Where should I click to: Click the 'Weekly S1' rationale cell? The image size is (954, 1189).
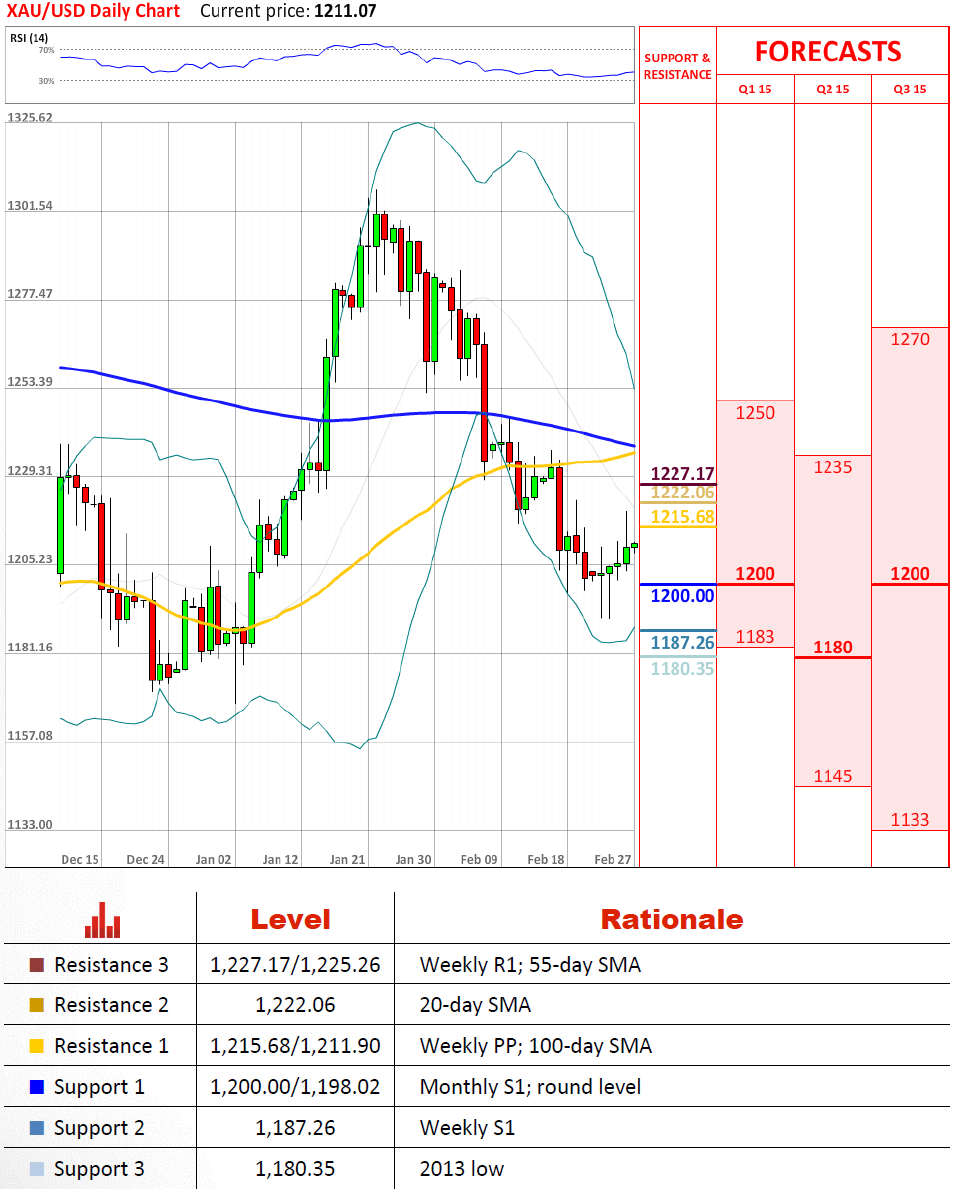pos(467,1128)
